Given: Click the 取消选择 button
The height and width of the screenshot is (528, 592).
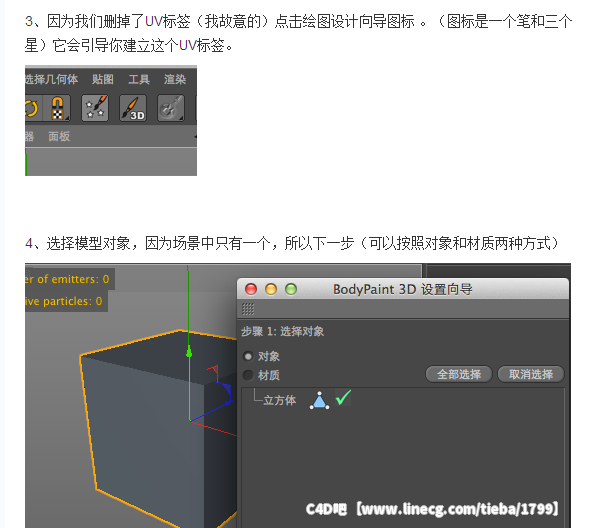Looking at the screenshot, I should [530, 374].
